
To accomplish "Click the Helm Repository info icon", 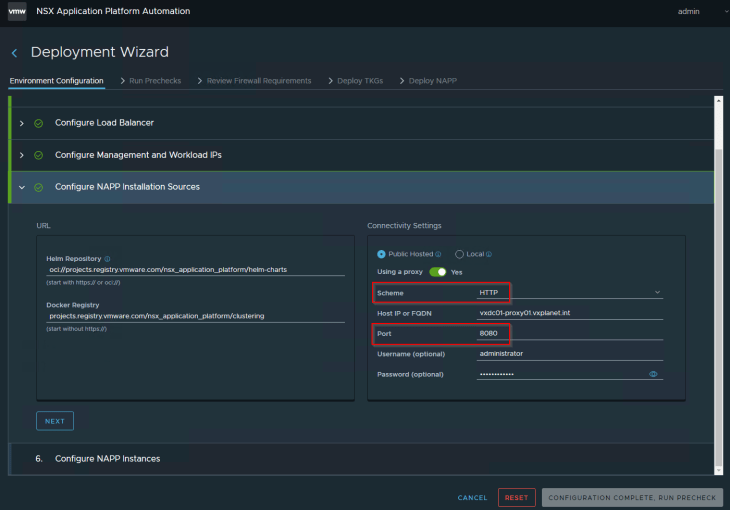I will tap(107, 258).
